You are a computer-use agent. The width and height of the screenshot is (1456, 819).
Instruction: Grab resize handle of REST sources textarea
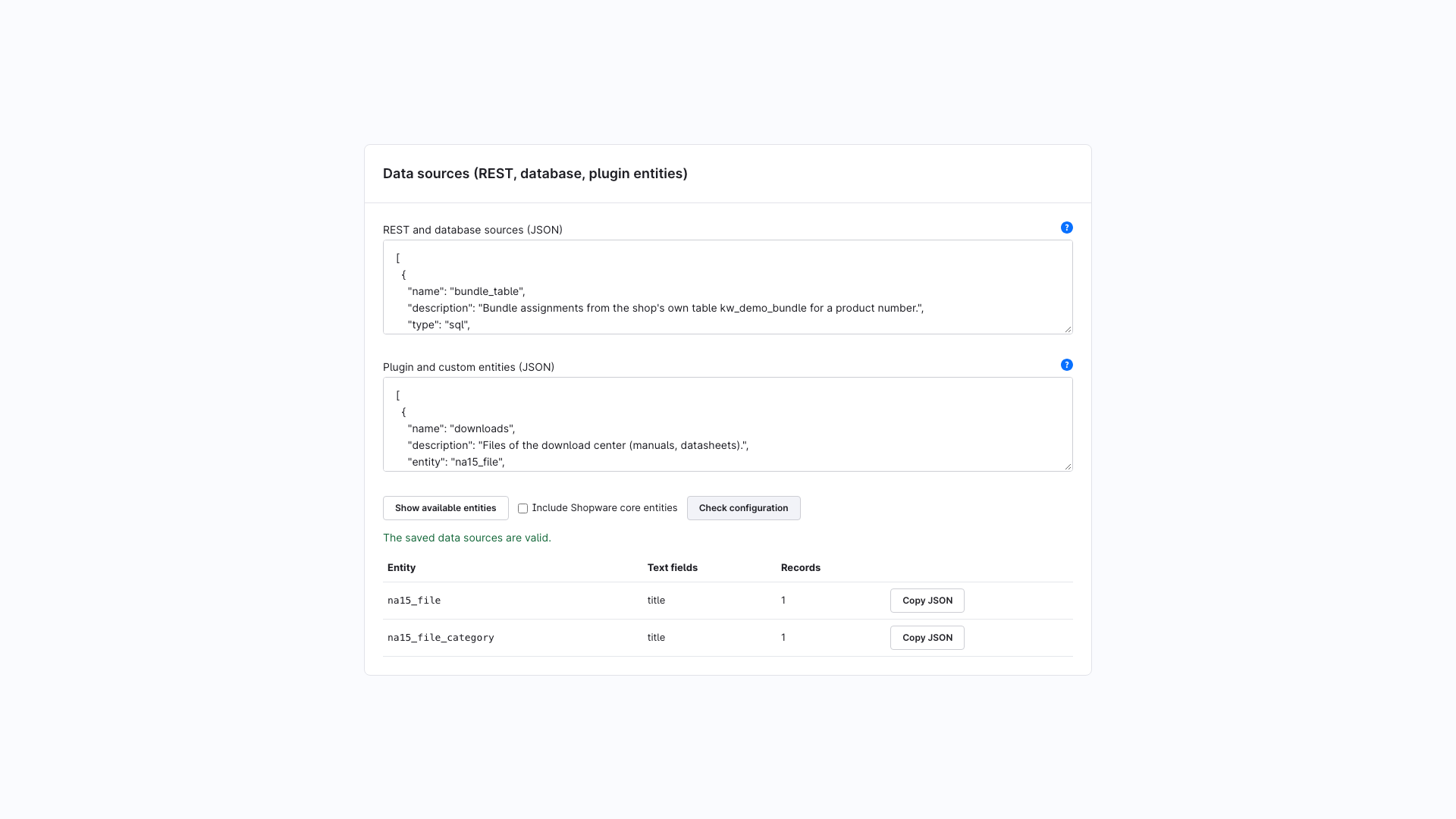(x=1068, y=329)
